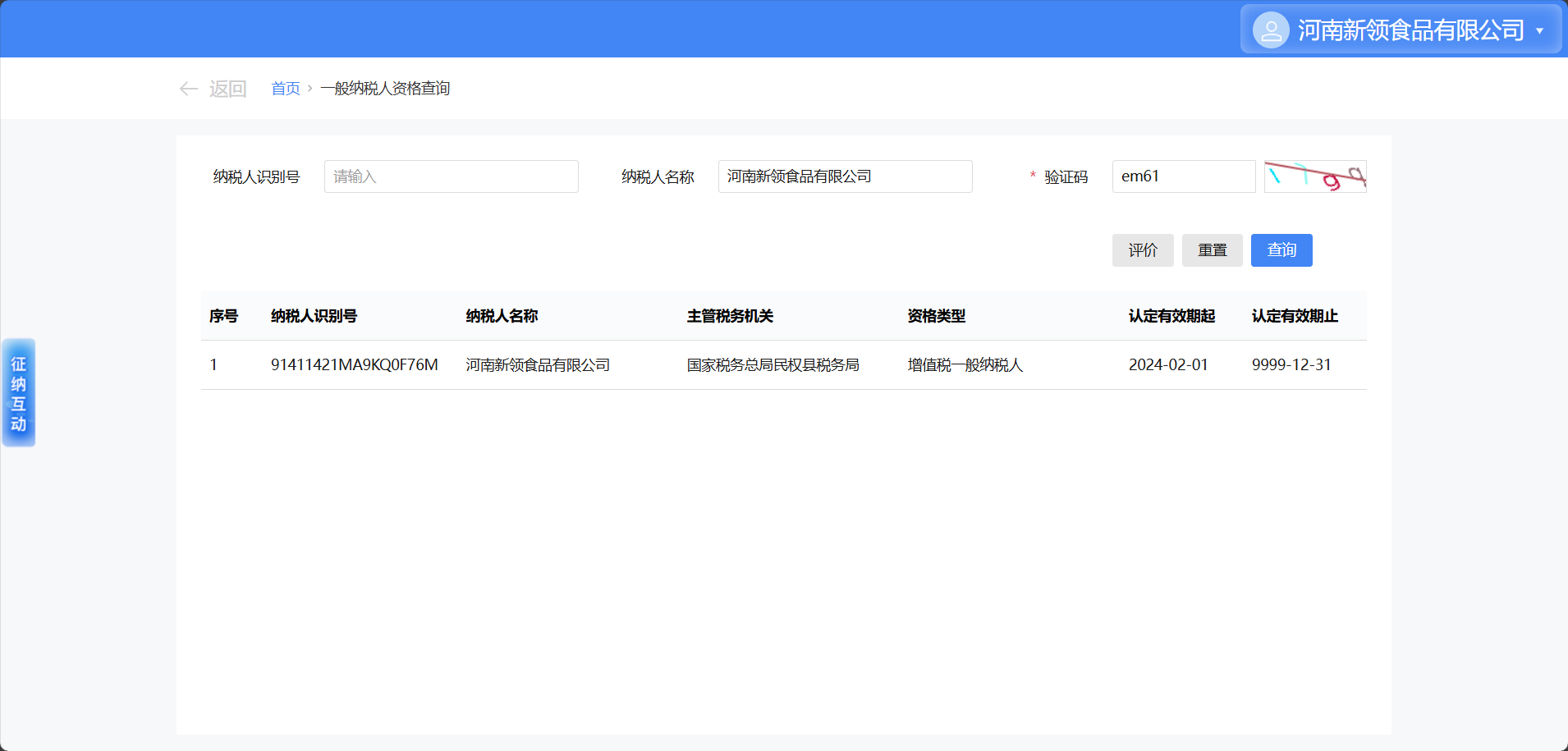The height and width of the screenshot is (751, 1568).
Task: Click into the 纳税人名称 text box
Action: [x=845, y=176]
